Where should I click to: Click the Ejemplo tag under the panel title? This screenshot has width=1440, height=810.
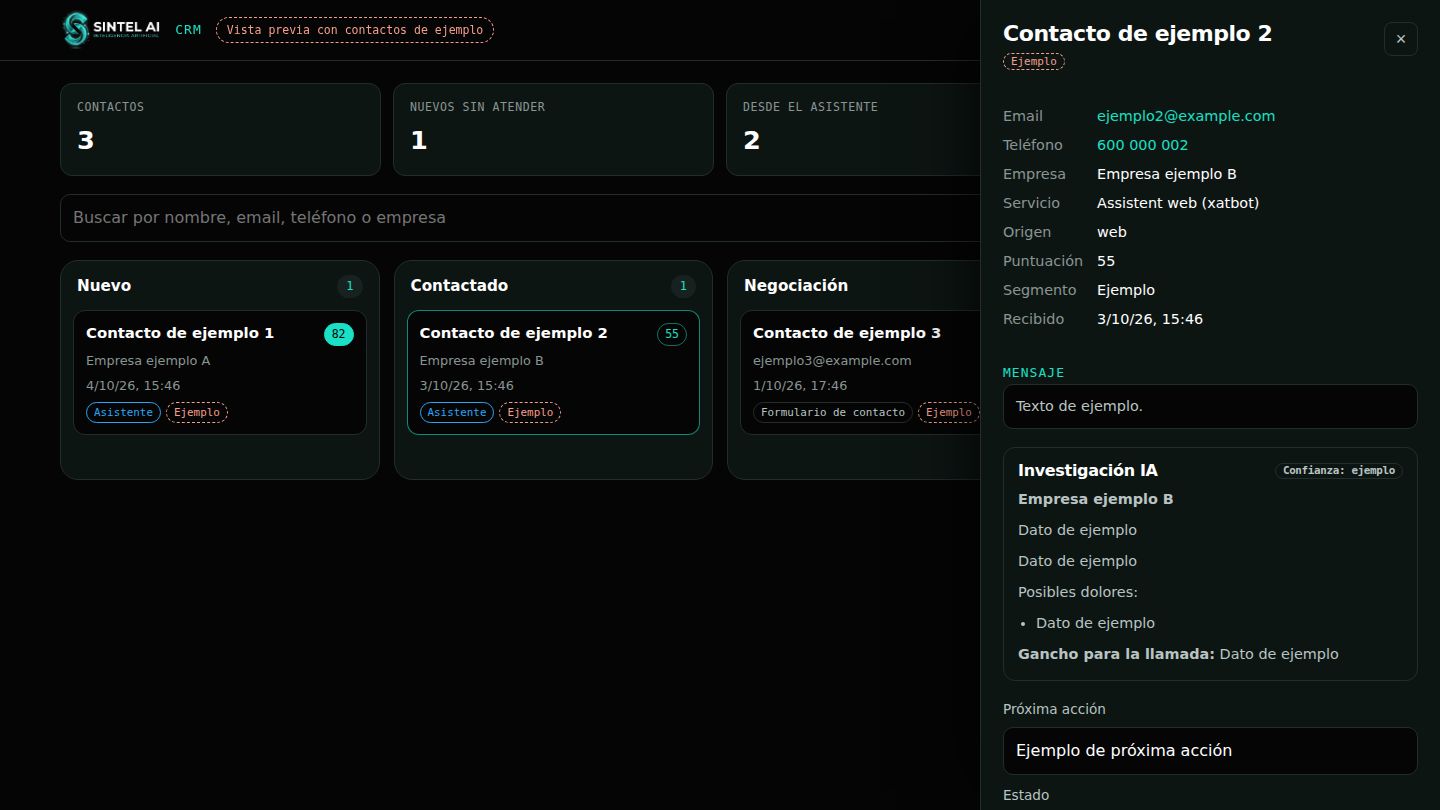[x=1034, y=61]
